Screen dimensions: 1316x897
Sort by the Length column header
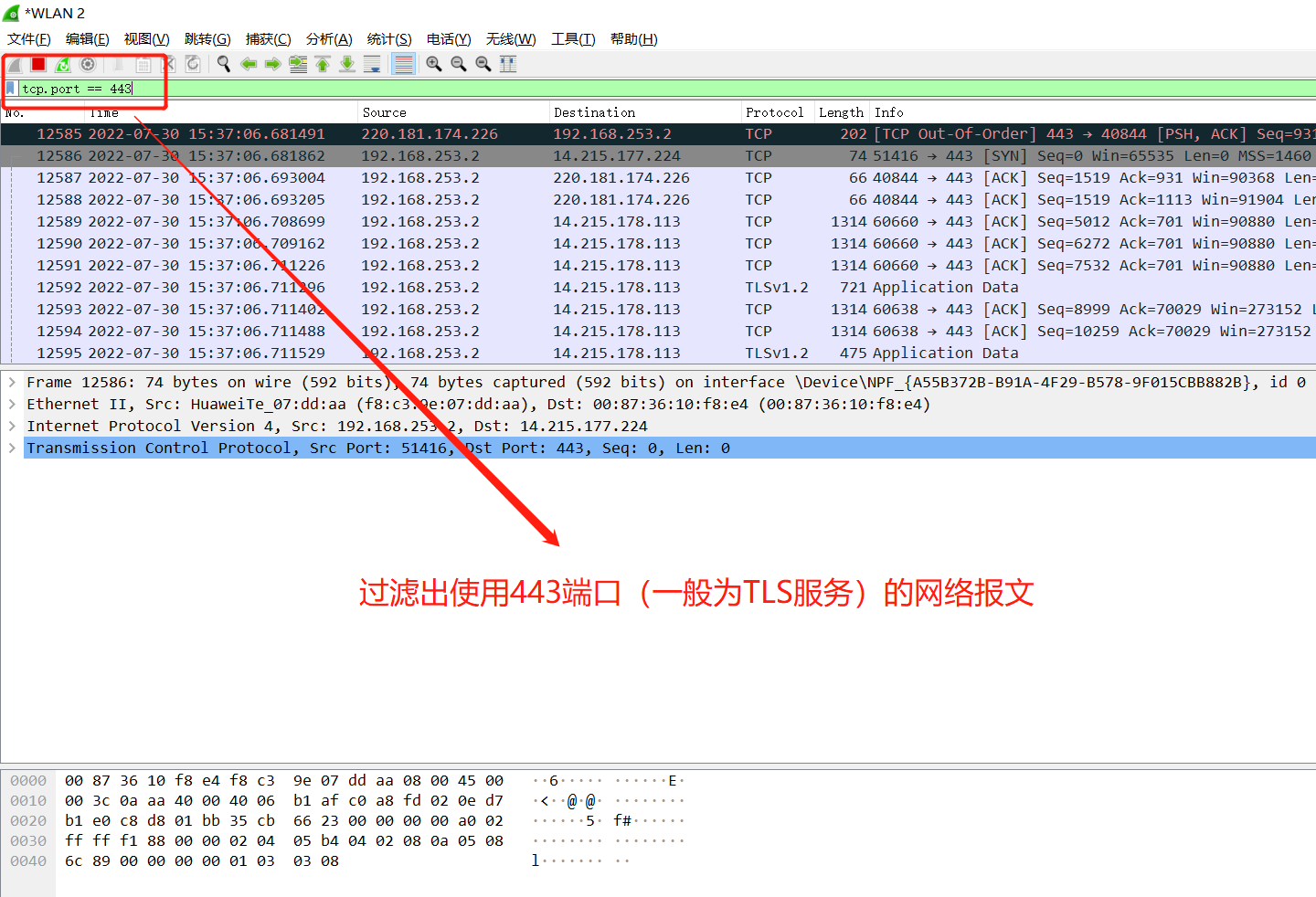(x=842, y=112)
